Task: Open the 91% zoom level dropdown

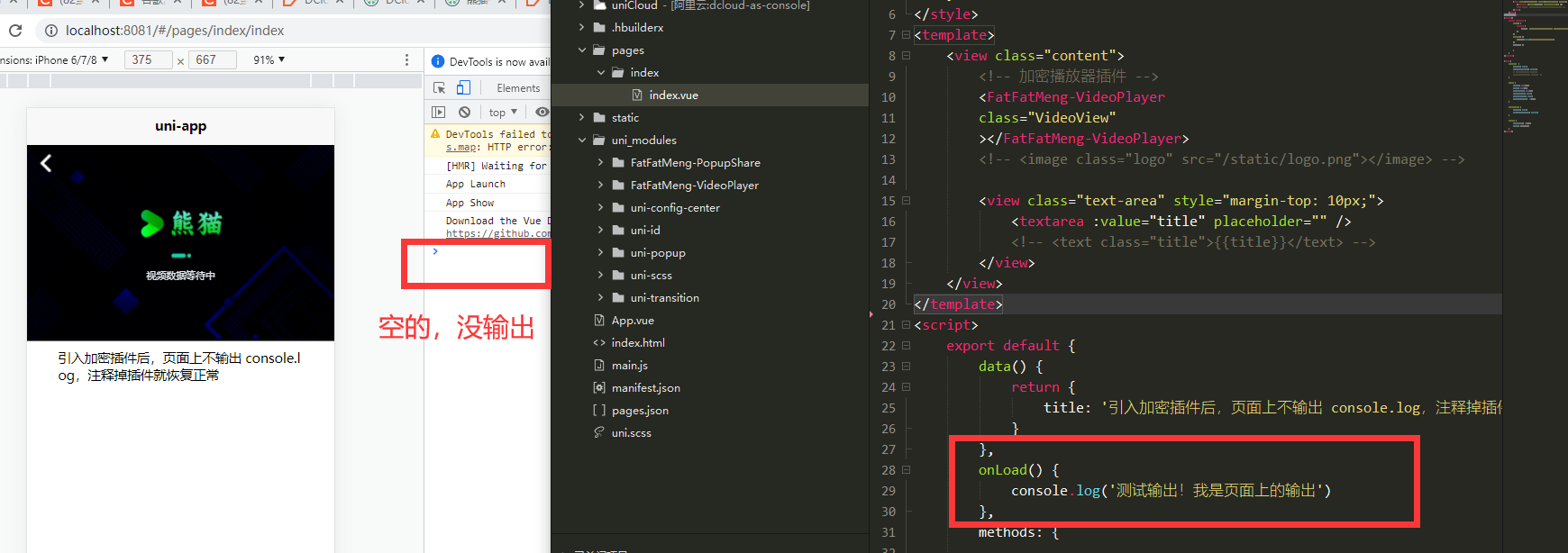Action: click(x=269, y=59)
